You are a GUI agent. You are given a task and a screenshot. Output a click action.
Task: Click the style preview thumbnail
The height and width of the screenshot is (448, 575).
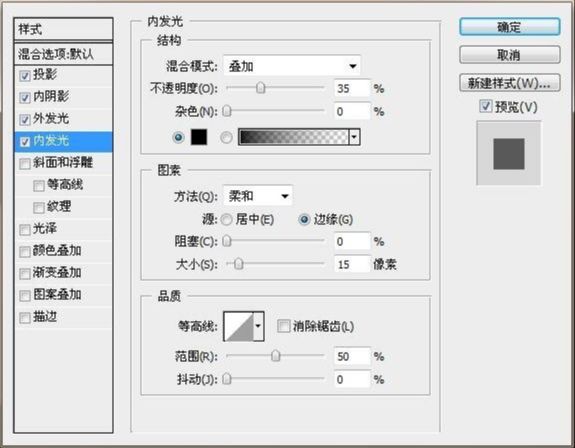(x=509, y=154)
